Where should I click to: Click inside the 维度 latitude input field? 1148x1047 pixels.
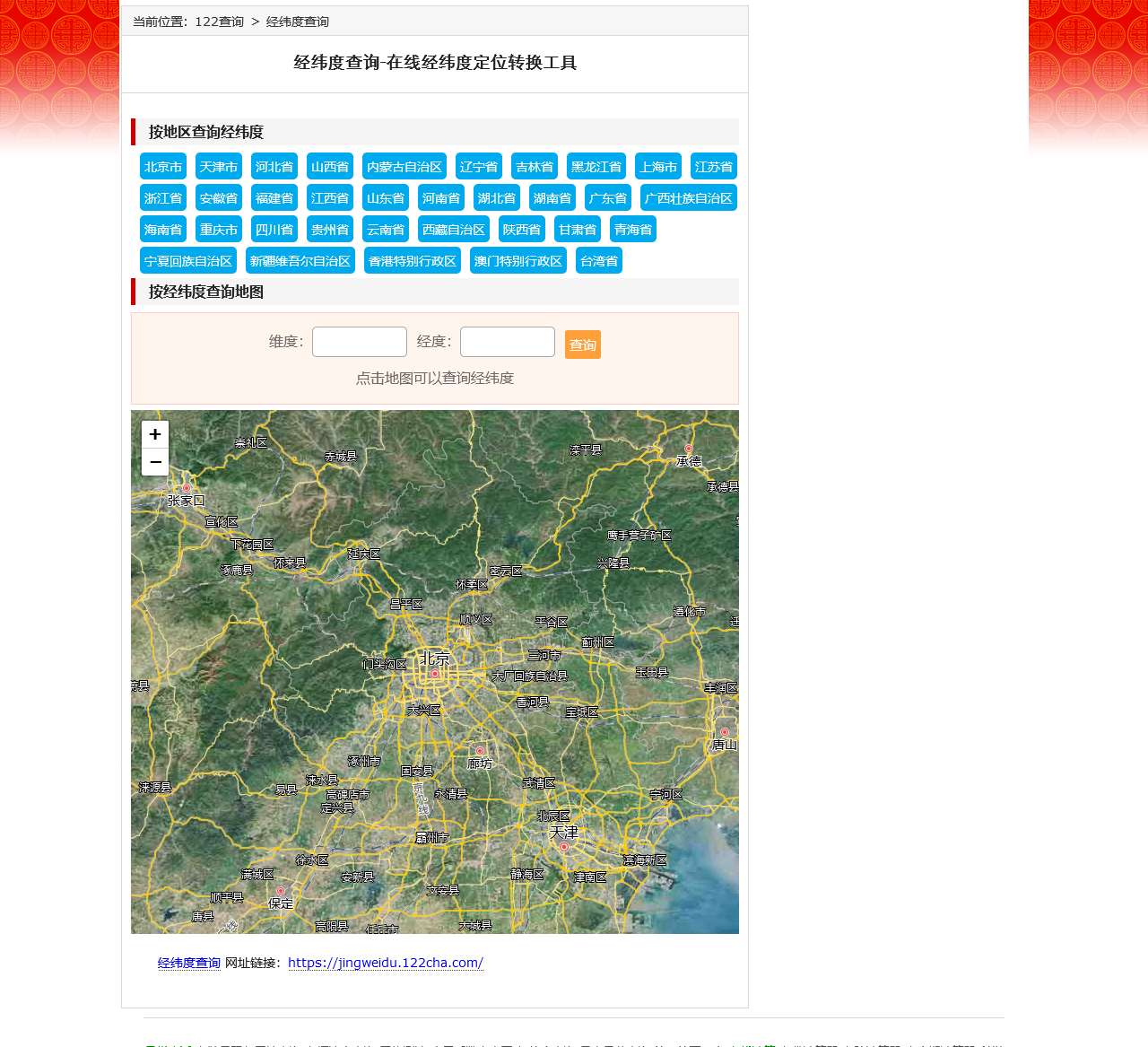click(x=359, y=342)
